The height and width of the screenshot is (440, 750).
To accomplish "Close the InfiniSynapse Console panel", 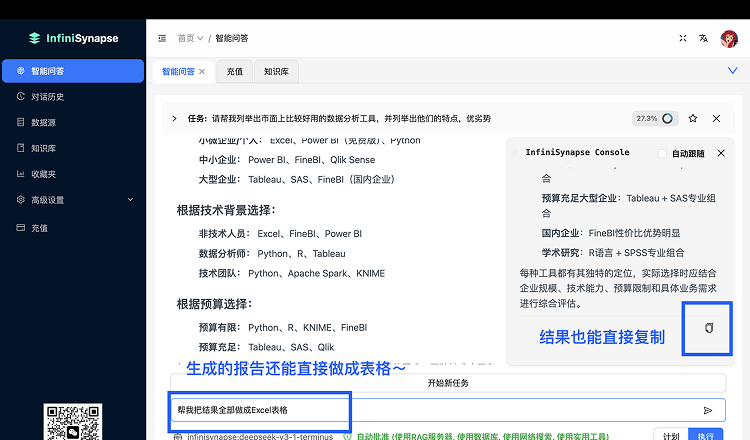I will [721, 153].
